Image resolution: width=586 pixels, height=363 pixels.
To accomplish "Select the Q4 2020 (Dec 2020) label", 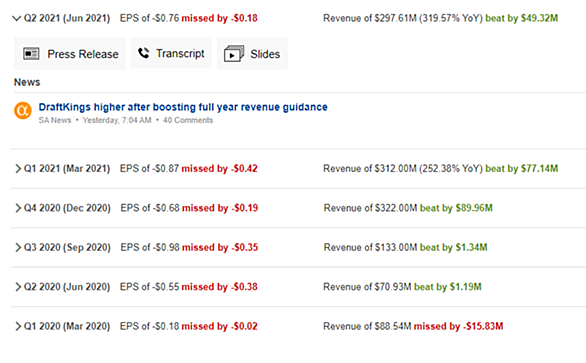I will click(x=67, y=208).
